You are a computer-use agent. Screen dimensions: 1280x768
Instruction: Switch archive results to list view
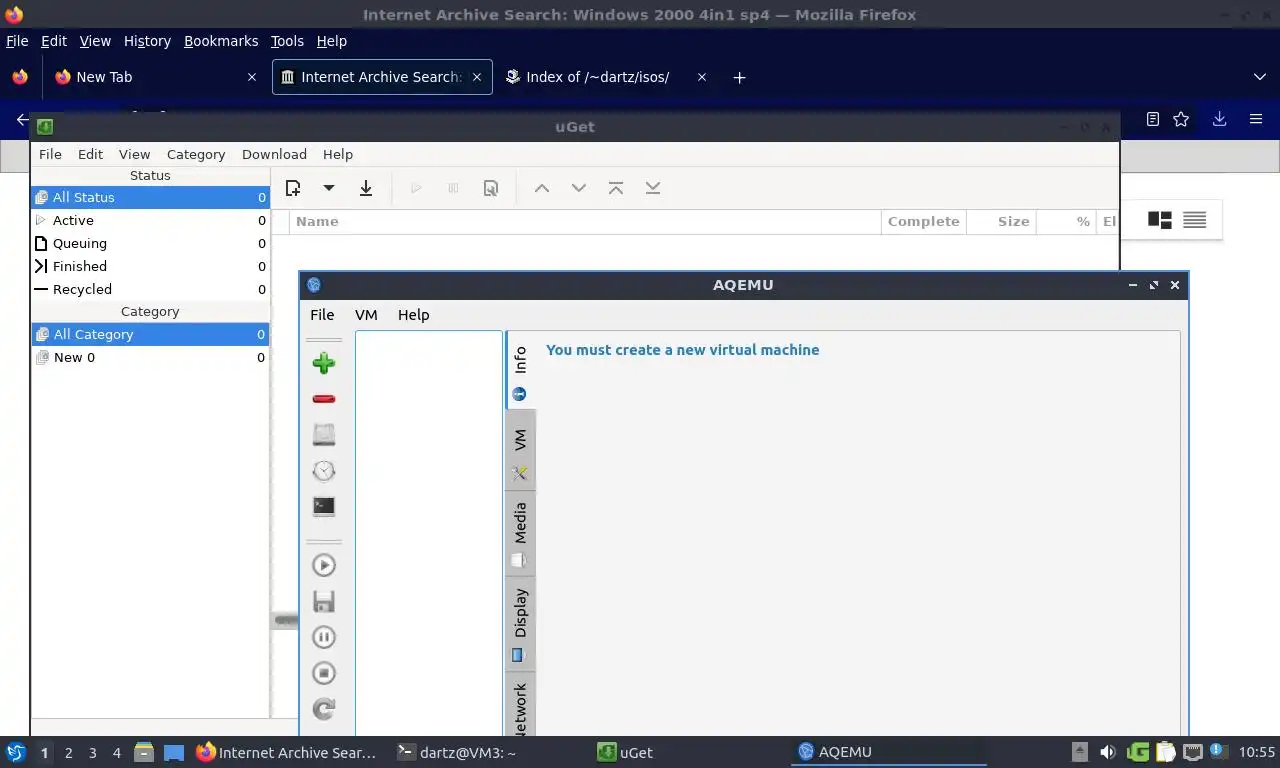pyautogui.click(x=1194, y=220)
